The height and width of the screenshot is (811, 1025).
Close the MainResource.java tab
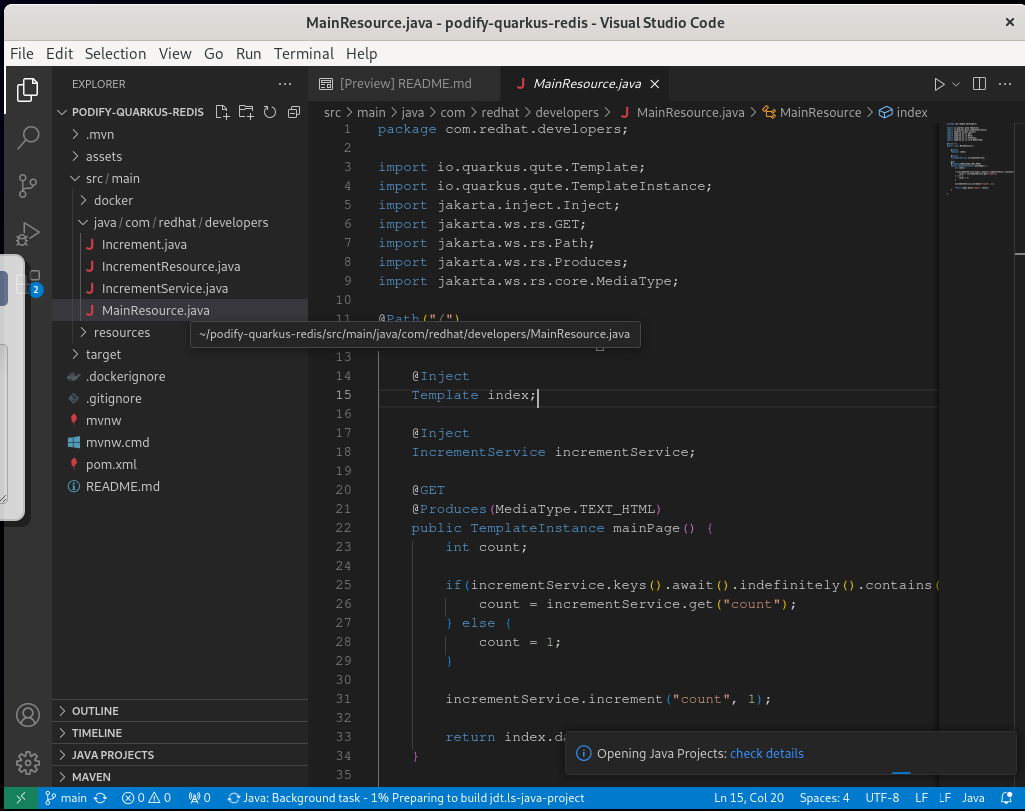pos(655,84)
